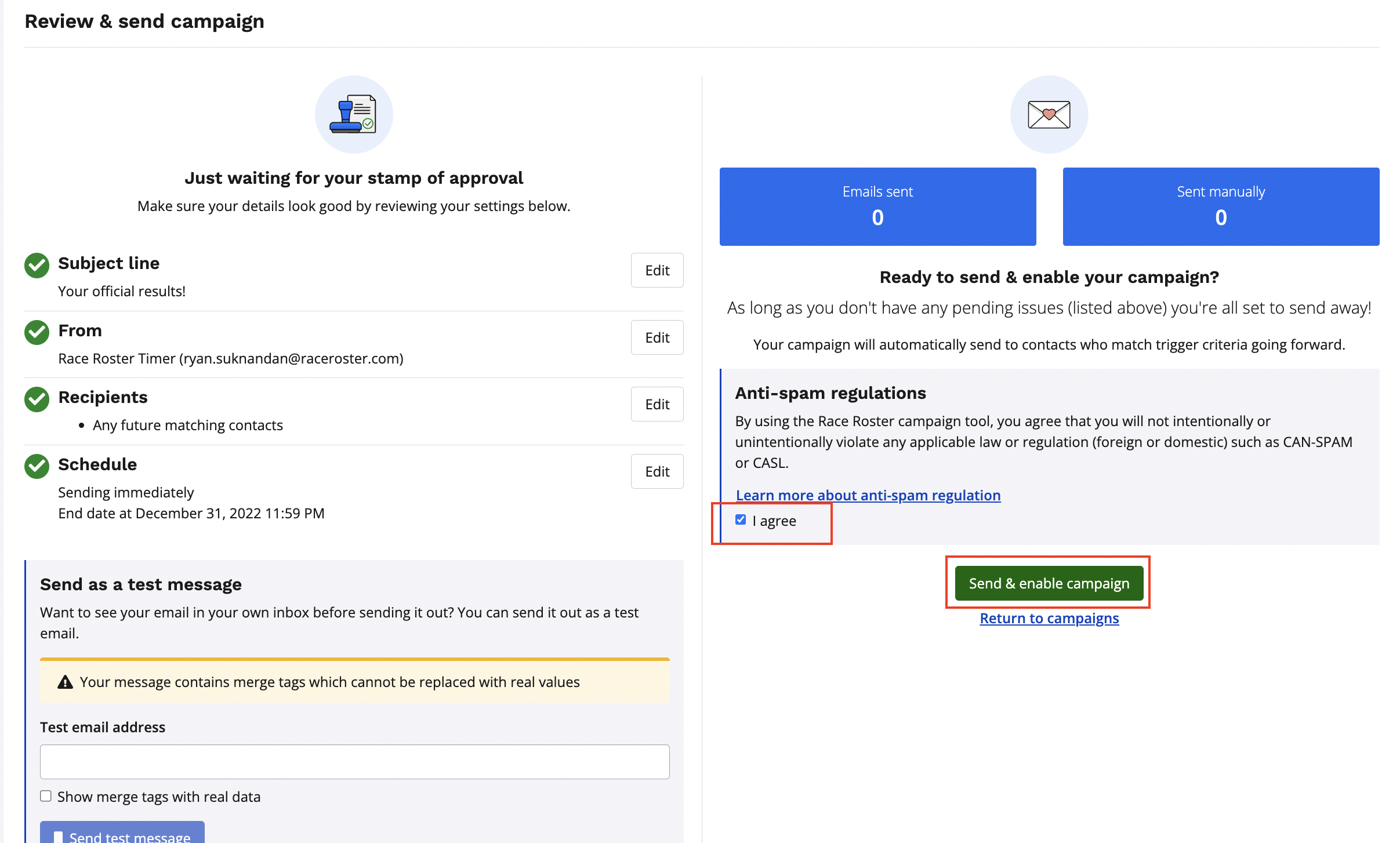The image size is (1400, 843).
Task: Uncheck the I agree checkbox
Action: click(x=741, y=519)
